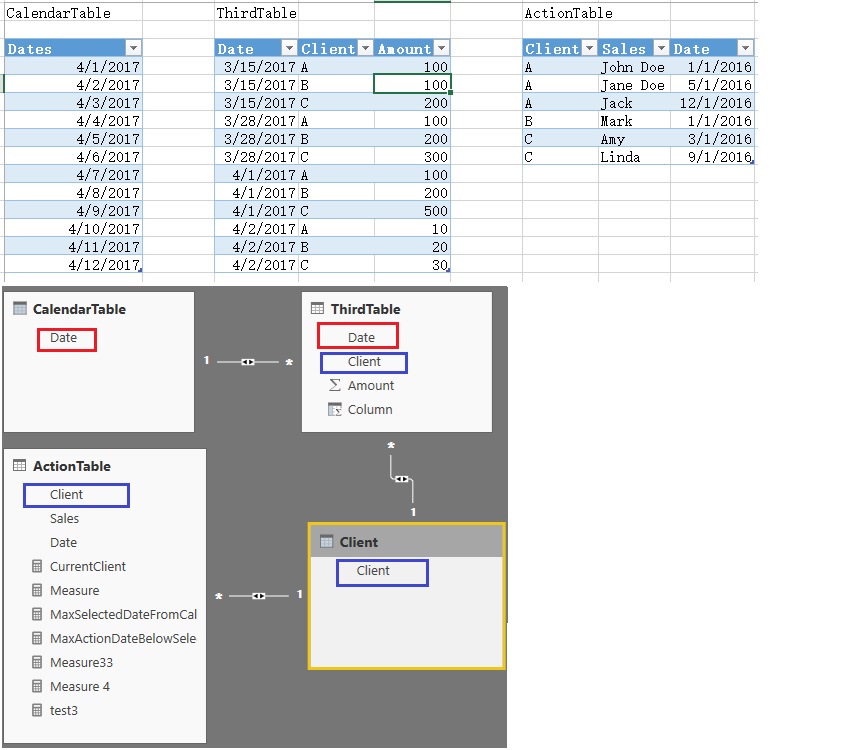The width and height of the screenshot is (866, 750).
Task: Click the measure icon beside Measure
Action: coord(37,590)
